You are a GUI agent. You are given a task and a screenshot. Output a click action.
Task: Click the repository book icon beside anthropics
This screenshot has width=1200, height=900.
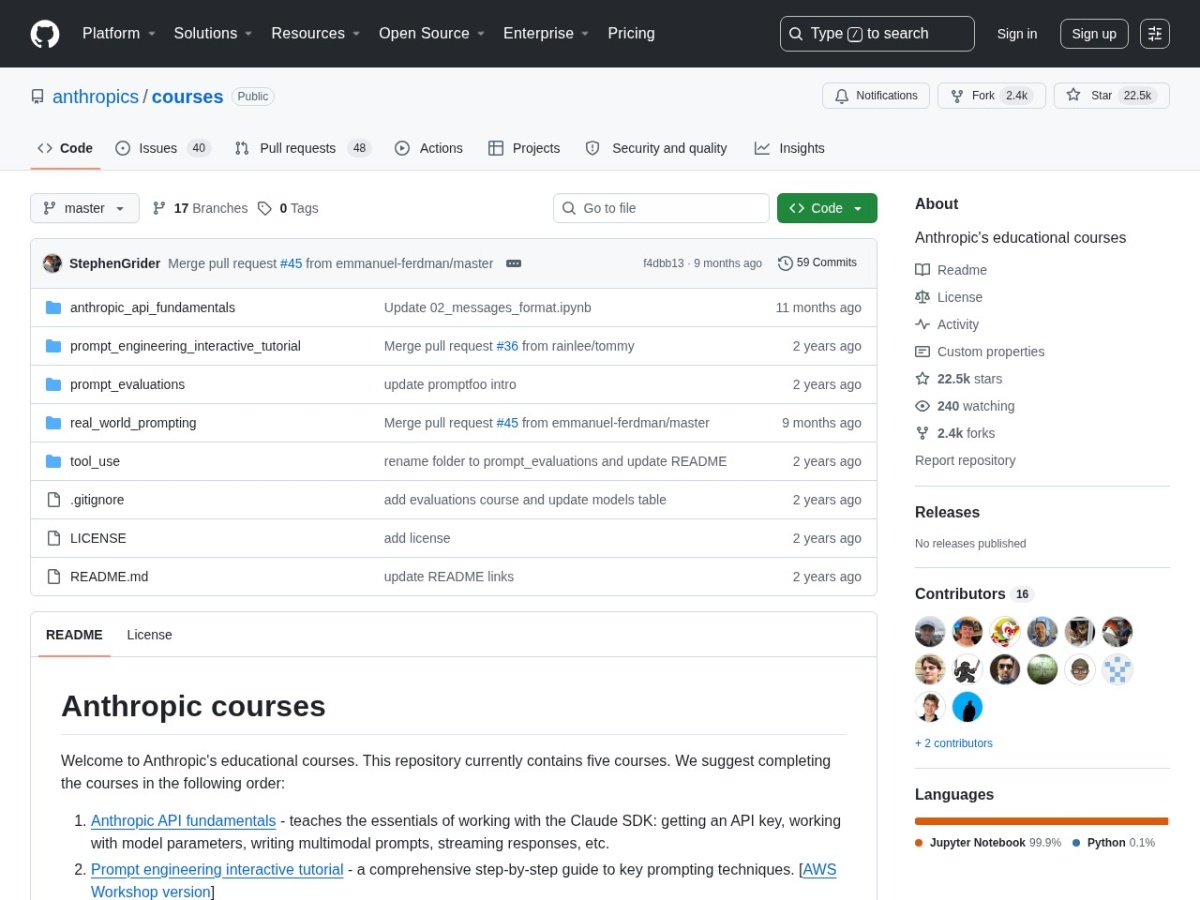click(x=38, y=97)
